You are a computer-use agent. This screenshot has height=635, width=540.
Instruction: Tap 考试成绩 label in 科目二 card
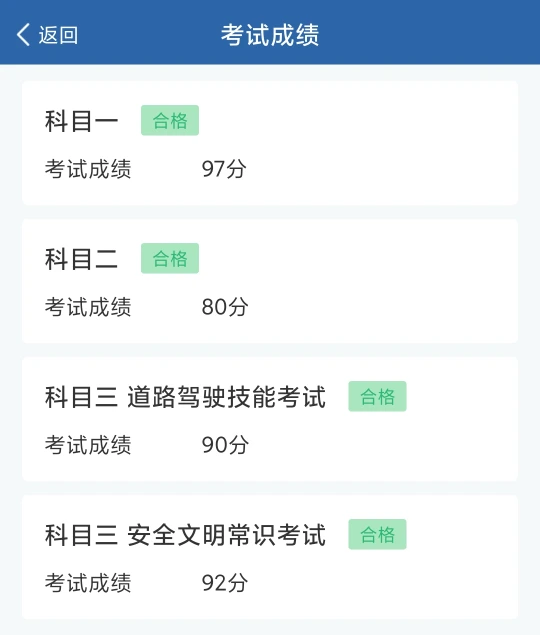click(x=88, y=307)
